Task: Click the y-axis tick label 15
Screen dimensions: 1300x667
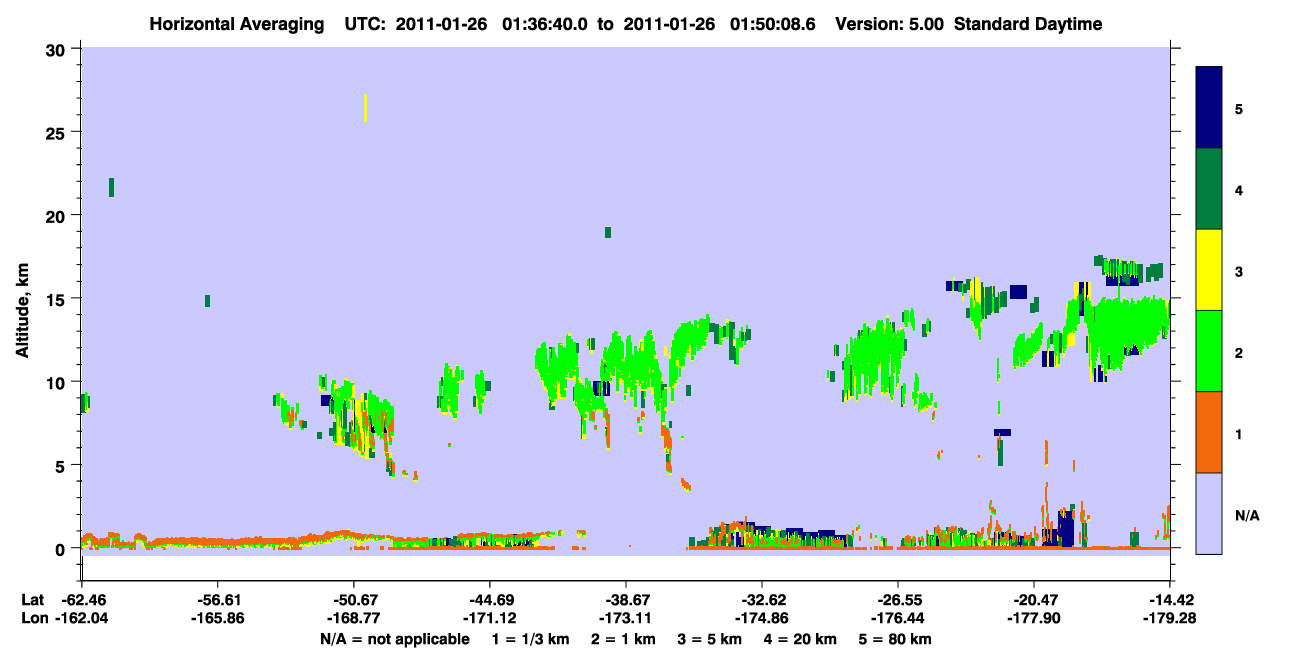Action: [x=58, y=298]
